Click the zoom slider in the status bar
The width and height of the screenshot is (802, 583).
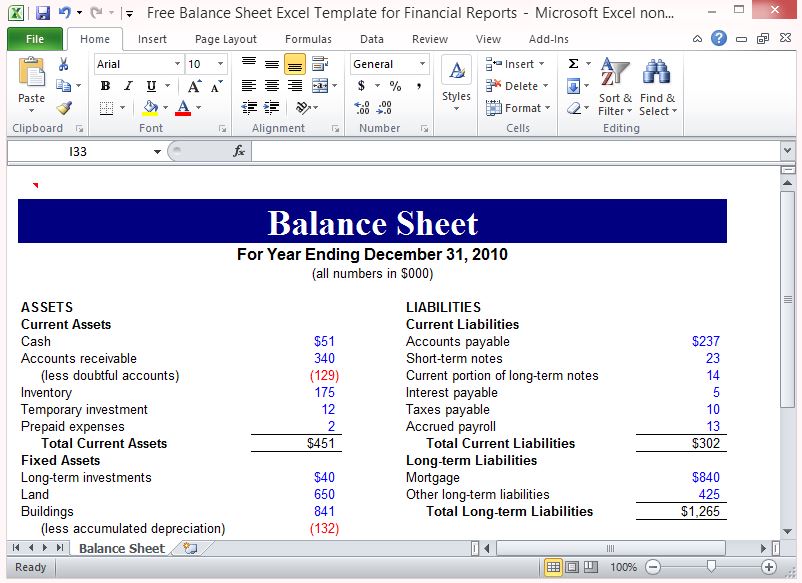[x=711, y=567]
